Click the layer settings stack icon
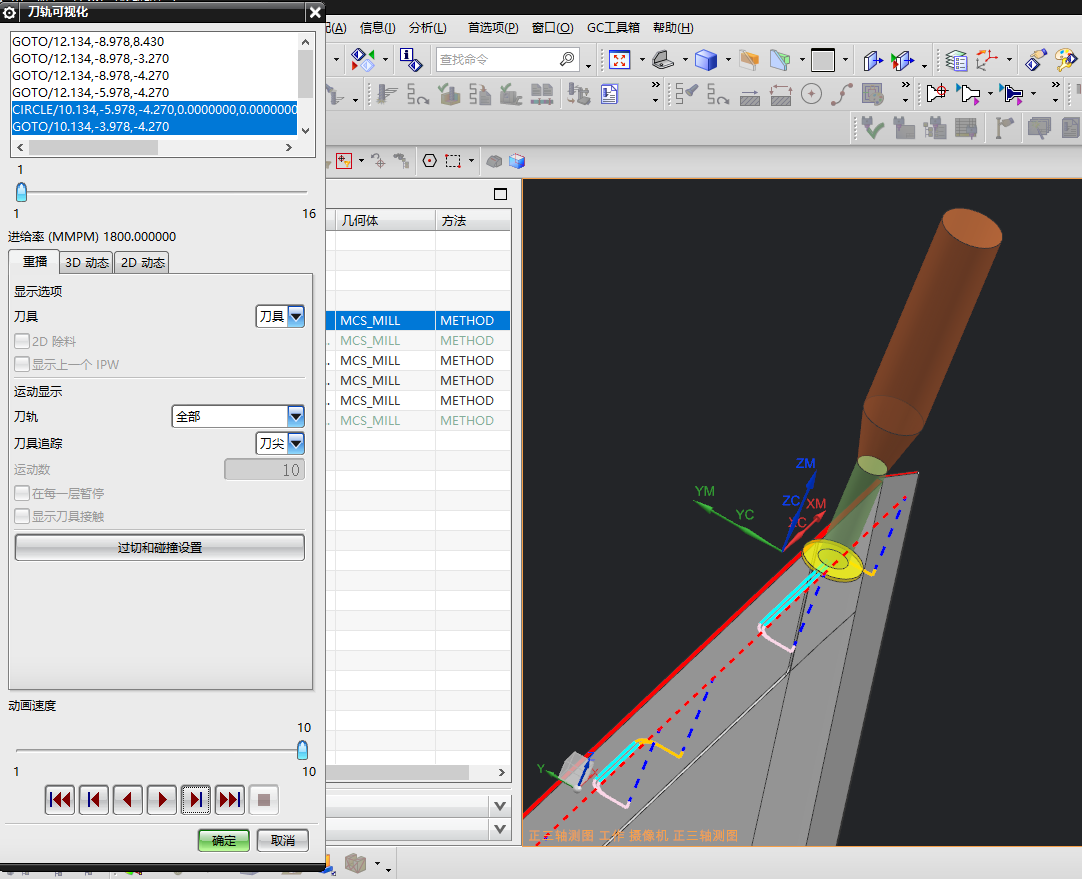The width and height of the screenshot is (1082, 879). (956, 60)
